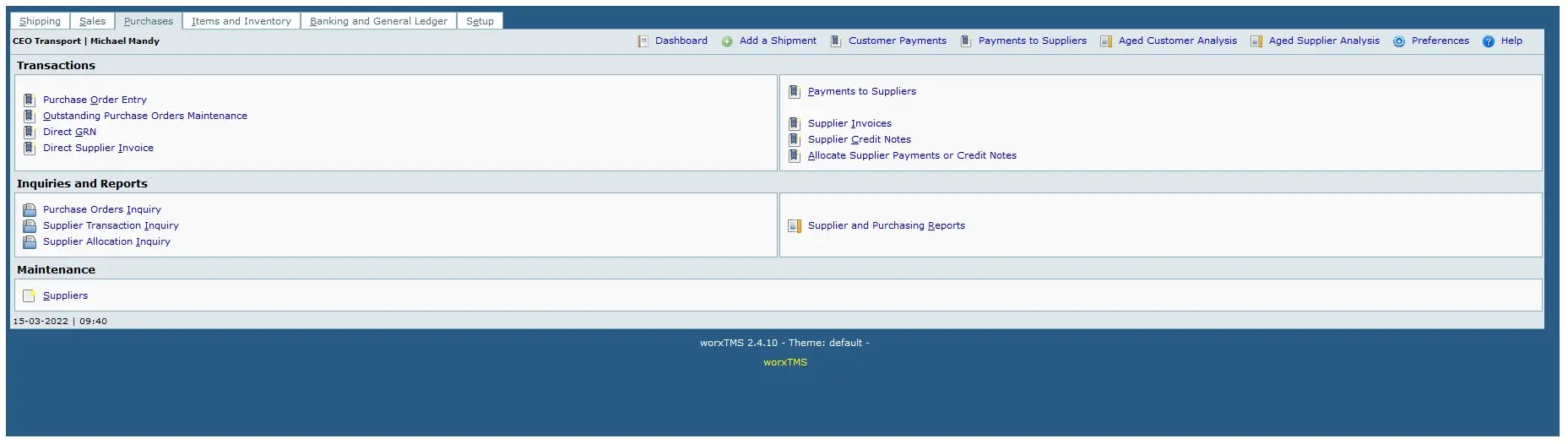
Task: Open the Add a Shipment link
Action: click(x=778, y=41)
